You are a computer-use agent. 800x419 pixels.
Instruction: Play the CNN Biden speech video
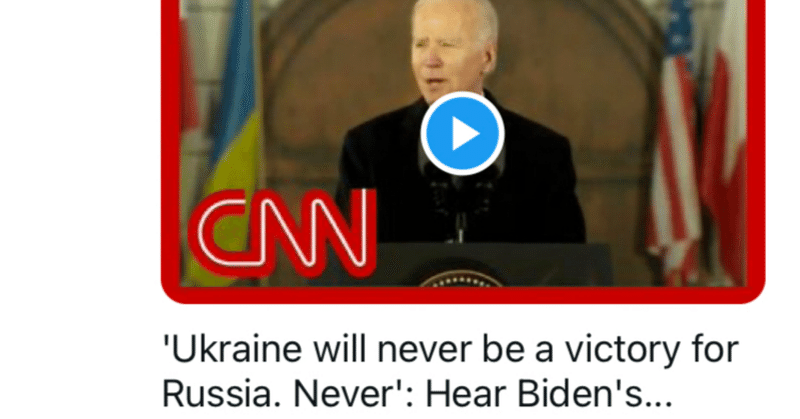click(462, 134)
